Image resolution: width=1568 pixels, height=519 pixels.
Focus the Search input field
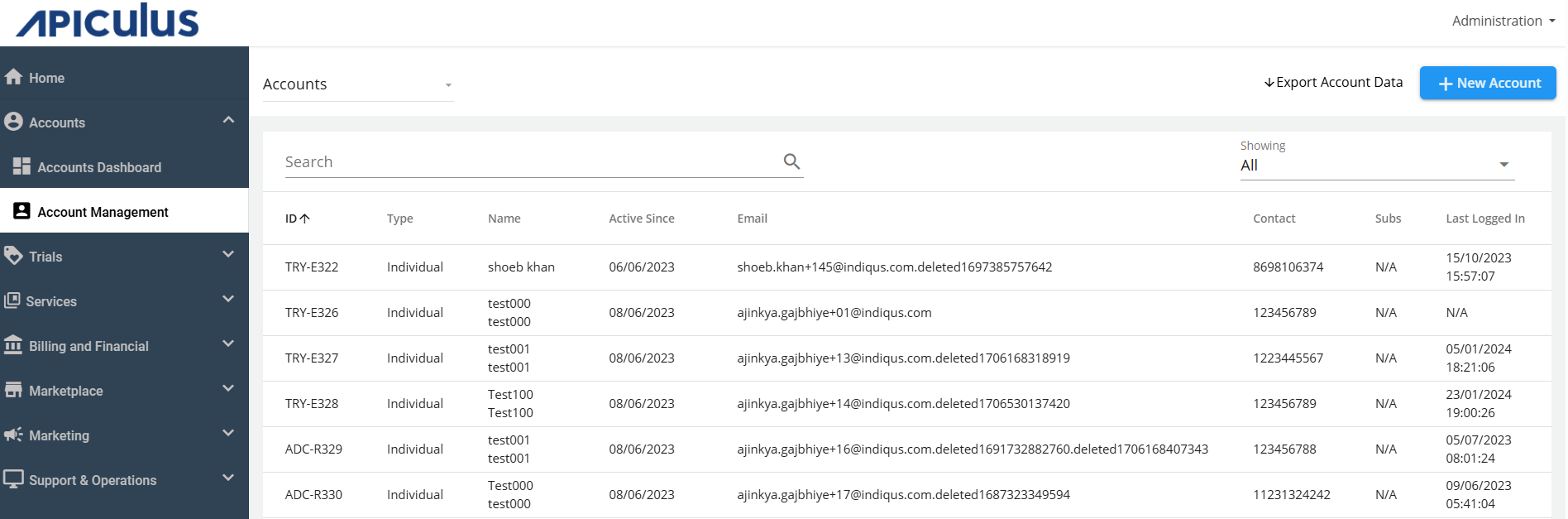[529, 162]
